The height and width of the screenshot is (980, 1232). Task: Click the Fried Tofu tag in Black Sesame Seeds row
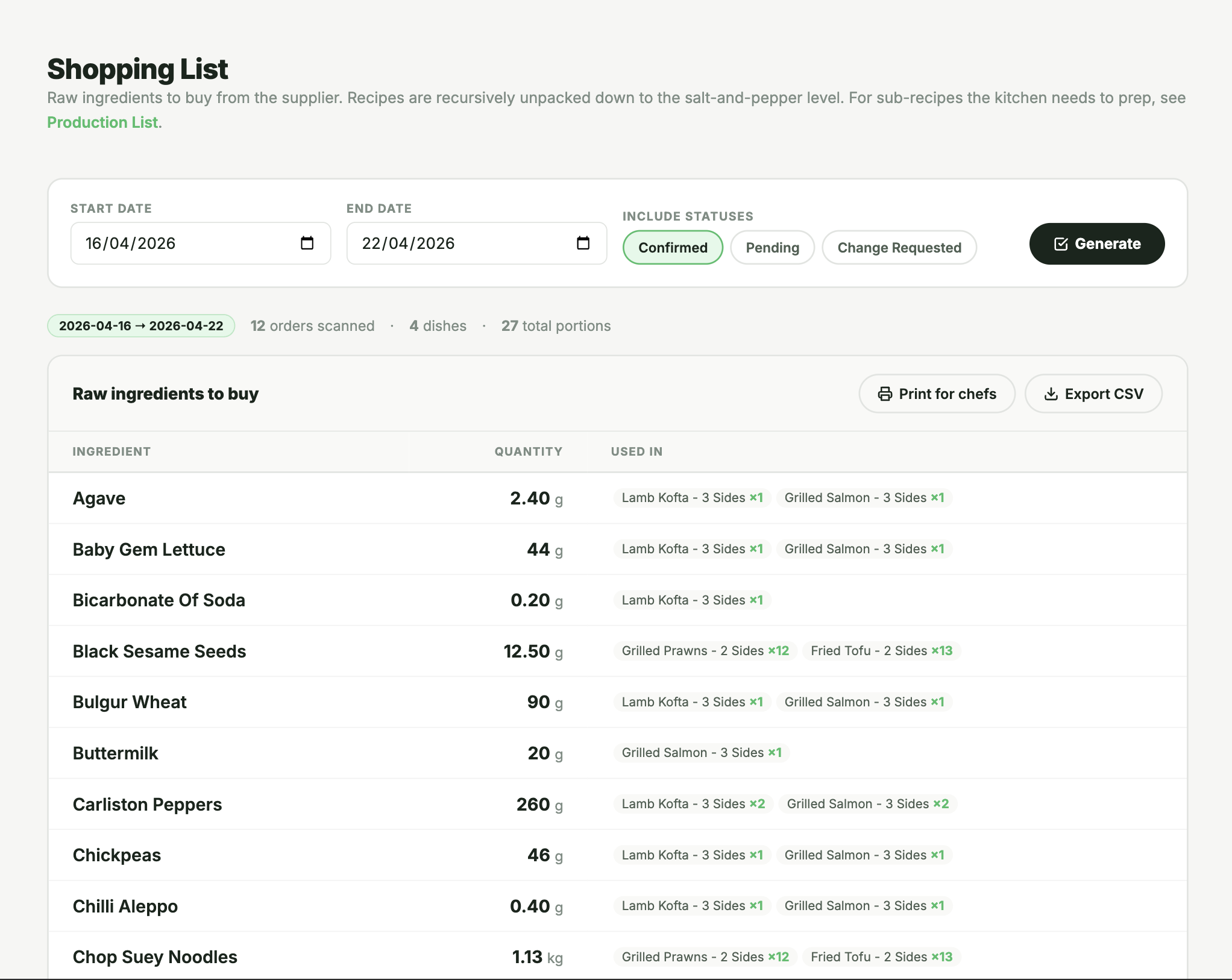click(881, 651)
